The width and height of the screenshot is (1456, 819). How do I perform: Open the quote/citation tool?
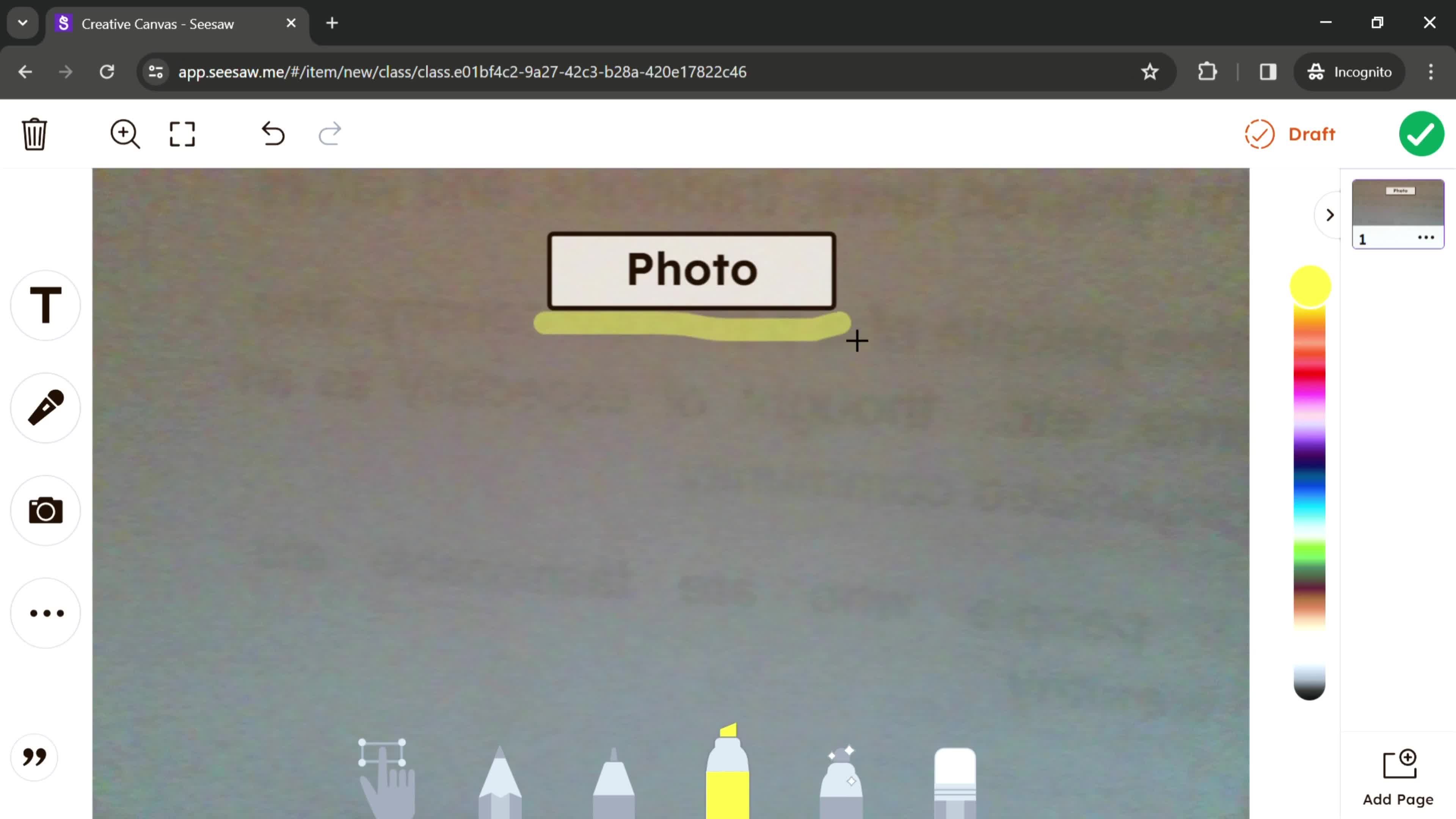pos(34,757)
